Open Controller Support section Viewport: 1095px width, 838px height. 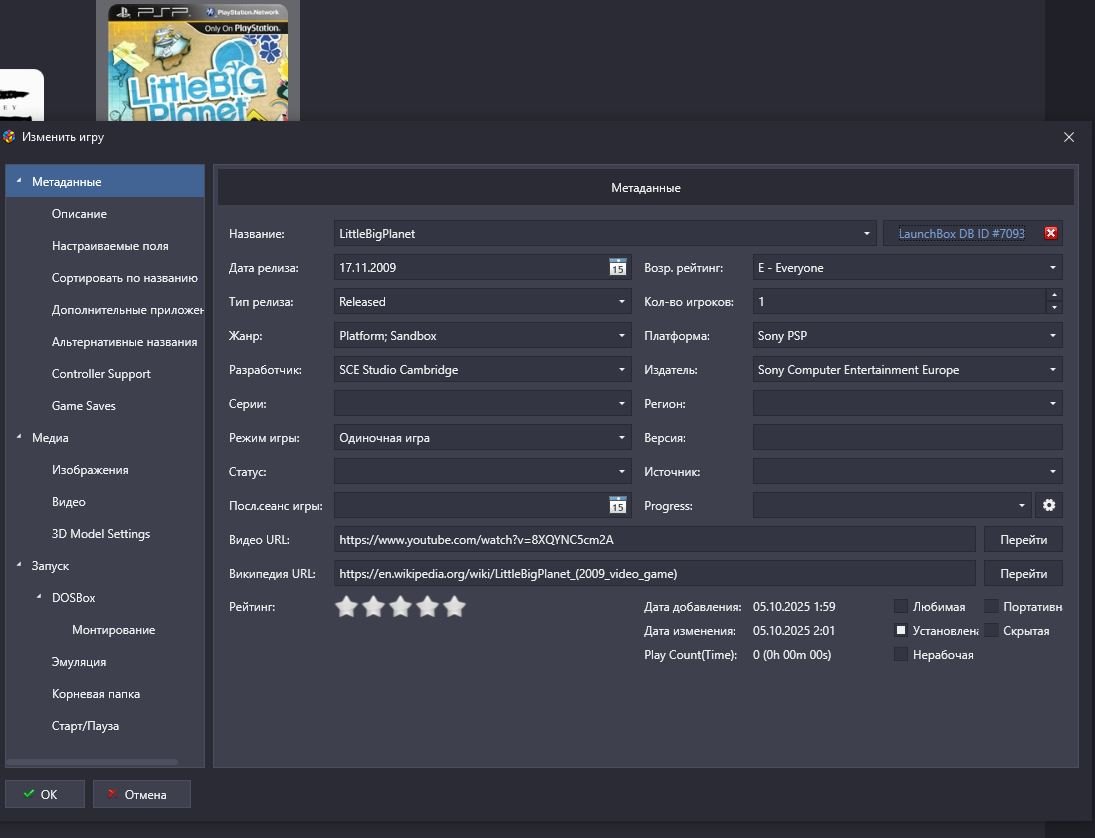point(101,374)
